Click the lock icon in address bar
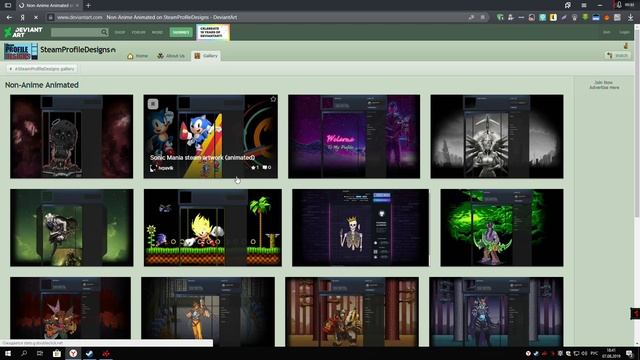The width and height of the screenshot is (640, 360). tap(51, 18)
